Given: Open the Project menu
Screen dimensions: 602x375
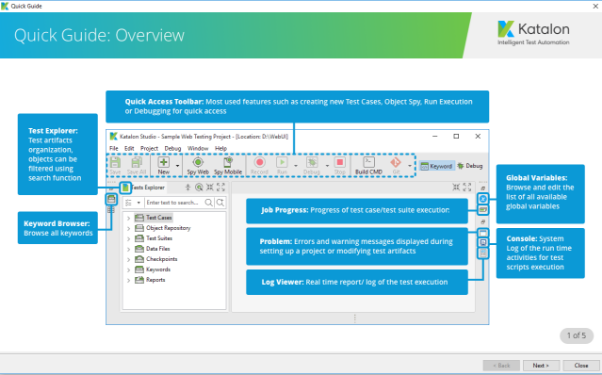Looking at the screenshot, I should pos(149,148).
